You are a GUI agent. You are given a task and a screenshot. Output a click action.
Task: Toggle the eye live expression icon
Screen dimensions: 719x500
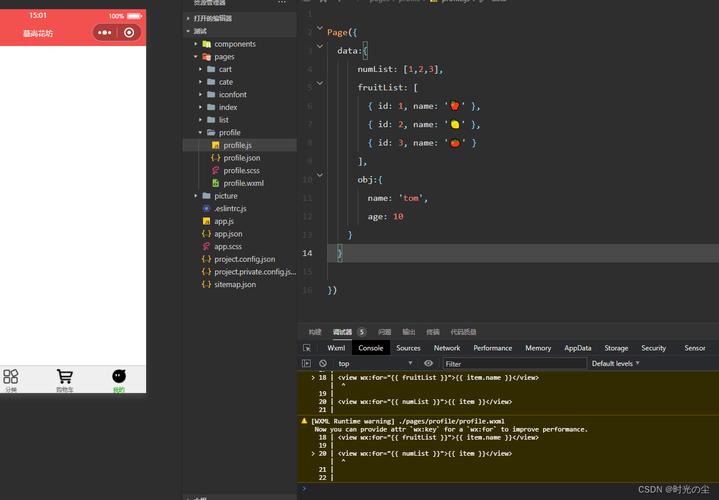click(x=428, y=364)
